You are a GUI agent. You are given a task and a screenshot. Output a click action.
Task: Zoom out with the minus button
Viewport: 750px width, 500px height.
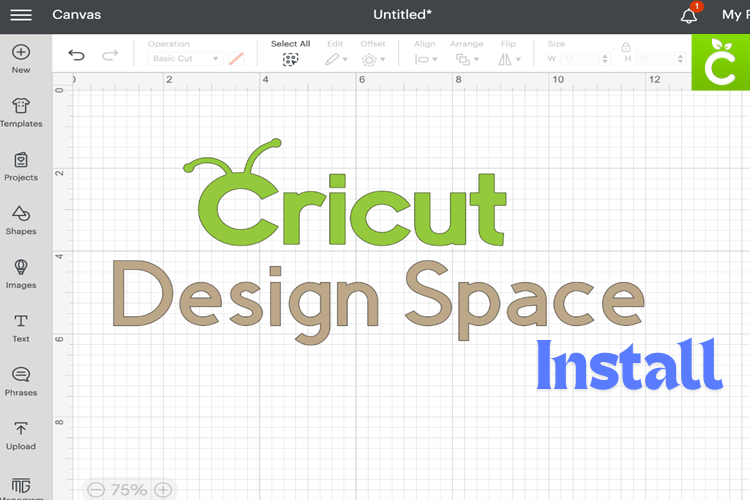(96, 490)
